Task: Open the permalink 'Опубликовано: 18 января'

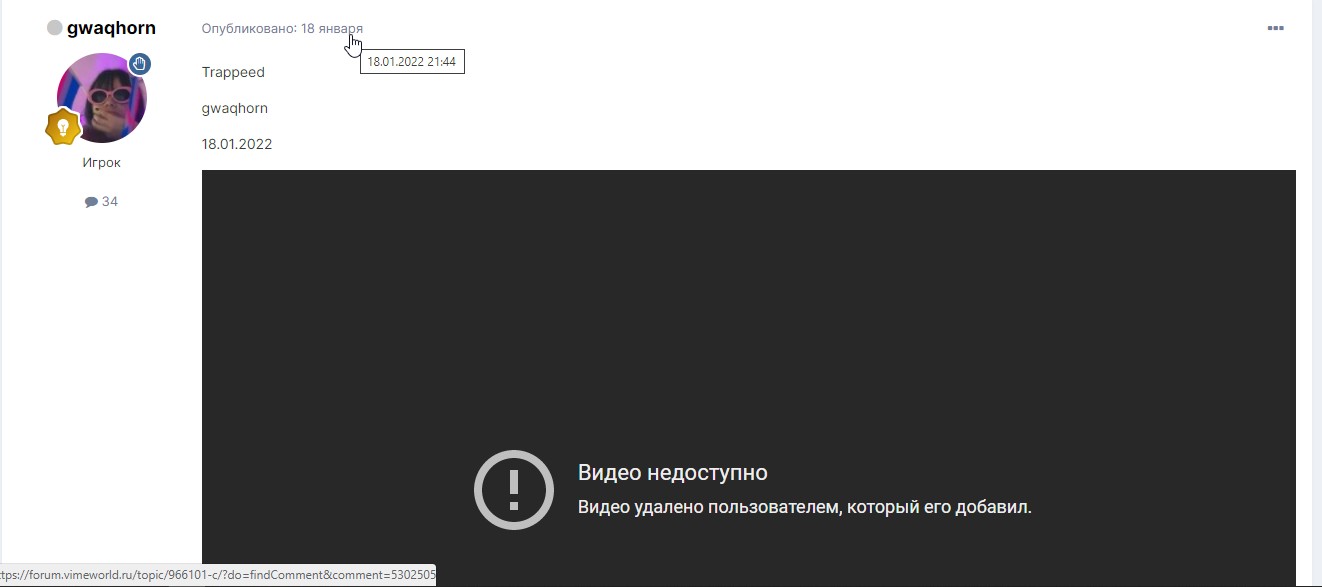Action: tap(283, 28)
